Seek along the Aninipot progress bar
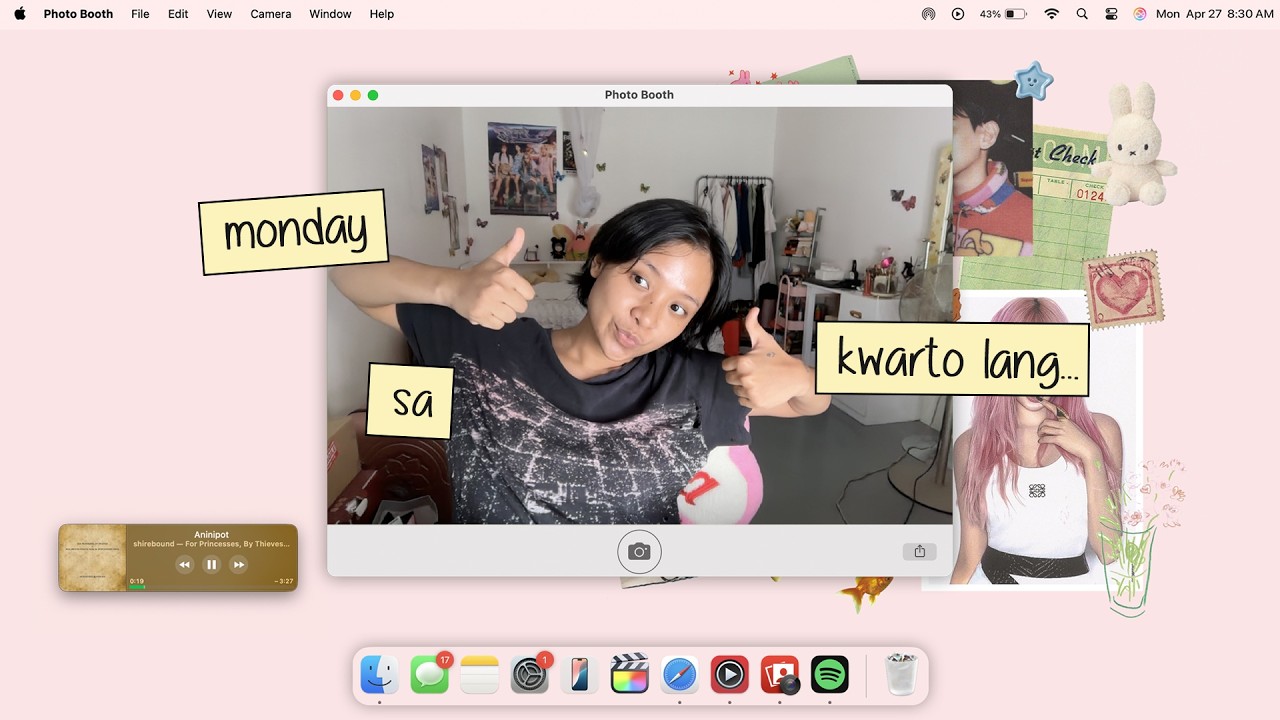 coord(211,587)
